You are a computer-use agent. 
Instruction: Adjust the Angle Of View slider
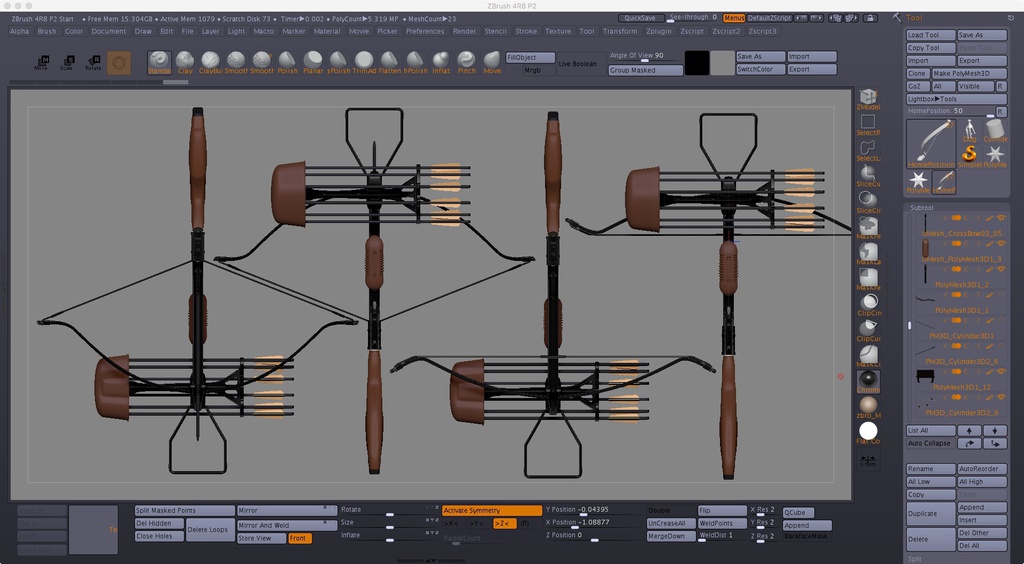coord(645,56)
